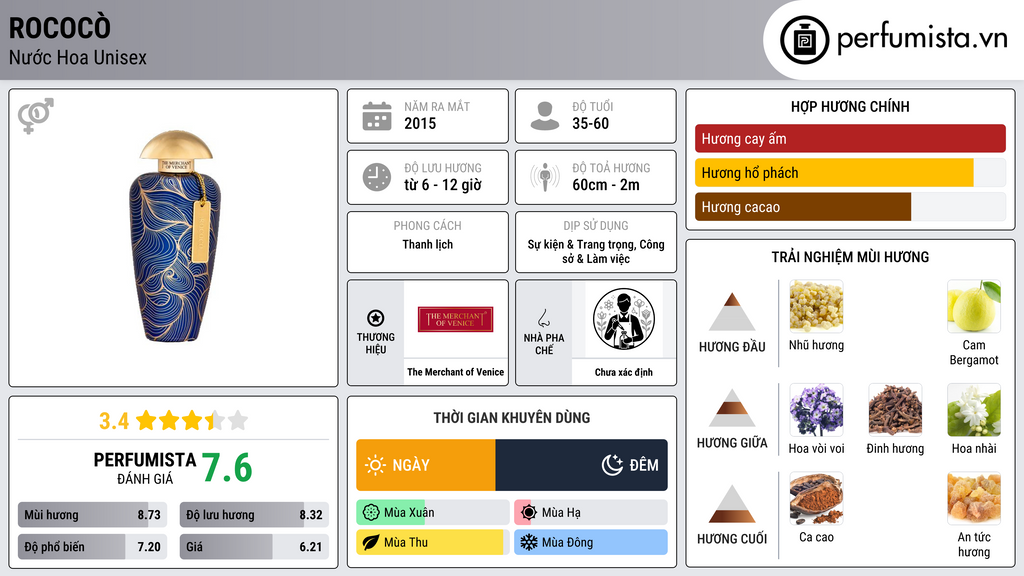Click the base notes pyramid icon
The height and width of the screenshot is (576, 1024).
(x=732, y=504)
